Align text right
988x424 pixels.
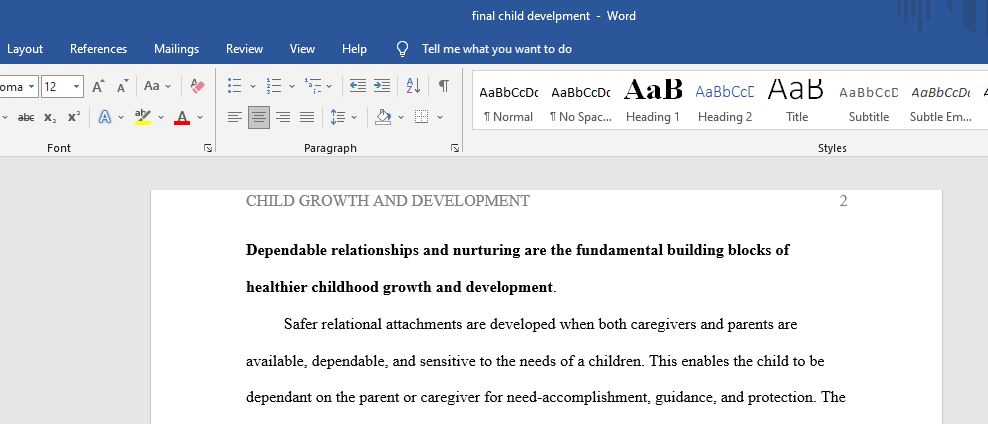(283, 117)
